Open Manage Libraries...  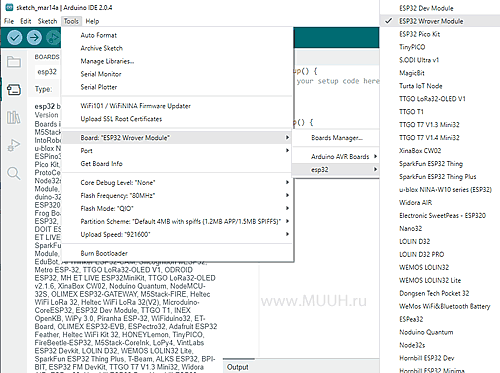[x=177, y=61]
